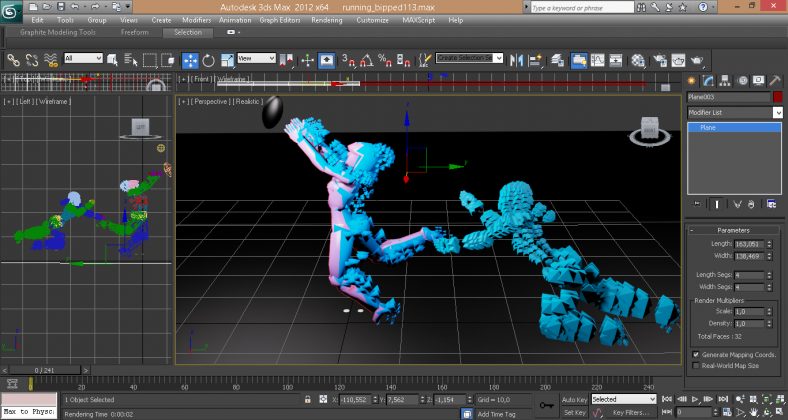
Task: Click the selection lock toggle icon
Action: [x=310, y=399]
